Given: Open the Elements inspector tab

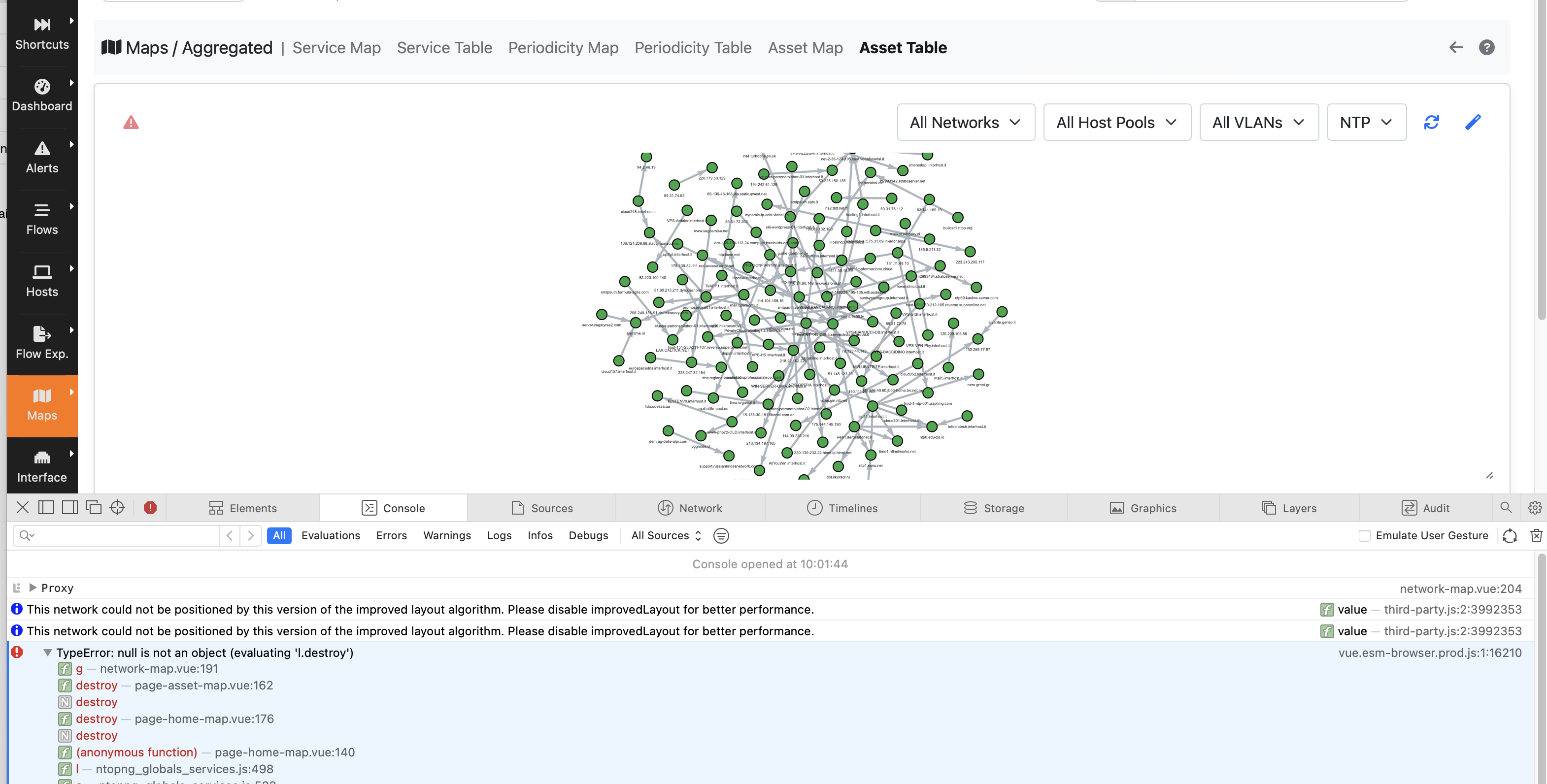Looking at the screenshot, I should point(242,508).
